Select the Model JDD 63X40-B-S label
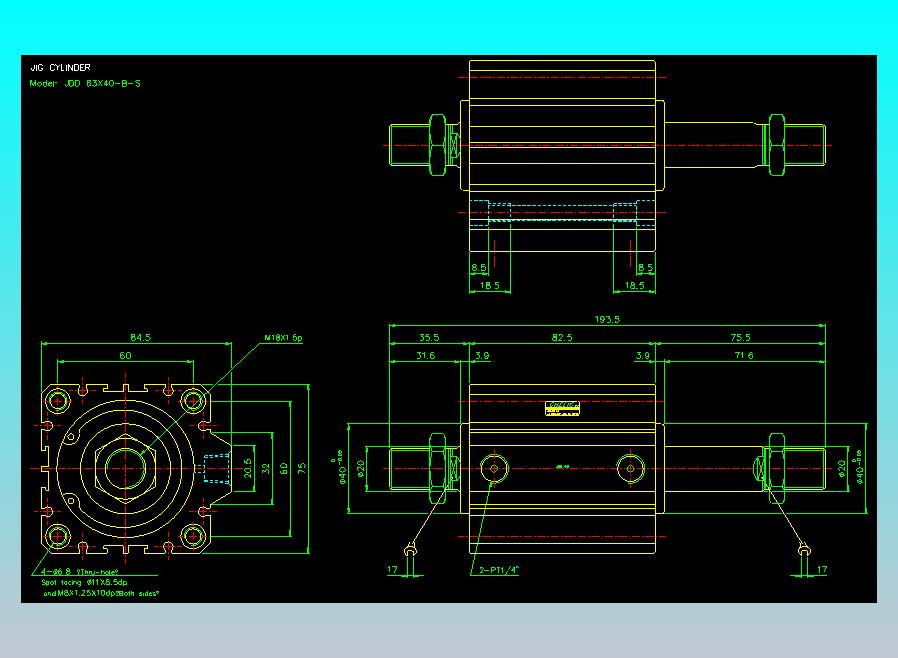Screen dimensions: 898x658 (85, 84)
